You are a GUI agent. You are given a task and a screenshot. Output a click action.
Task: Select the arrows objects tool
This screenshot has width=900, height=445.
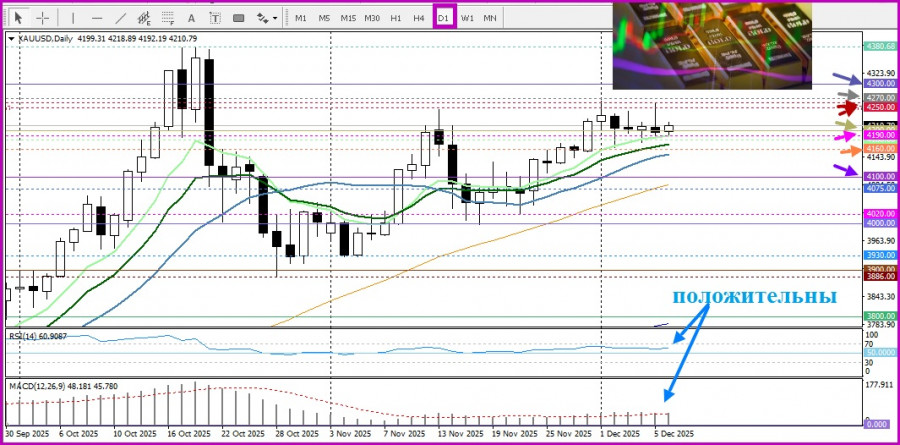point(262,18)
